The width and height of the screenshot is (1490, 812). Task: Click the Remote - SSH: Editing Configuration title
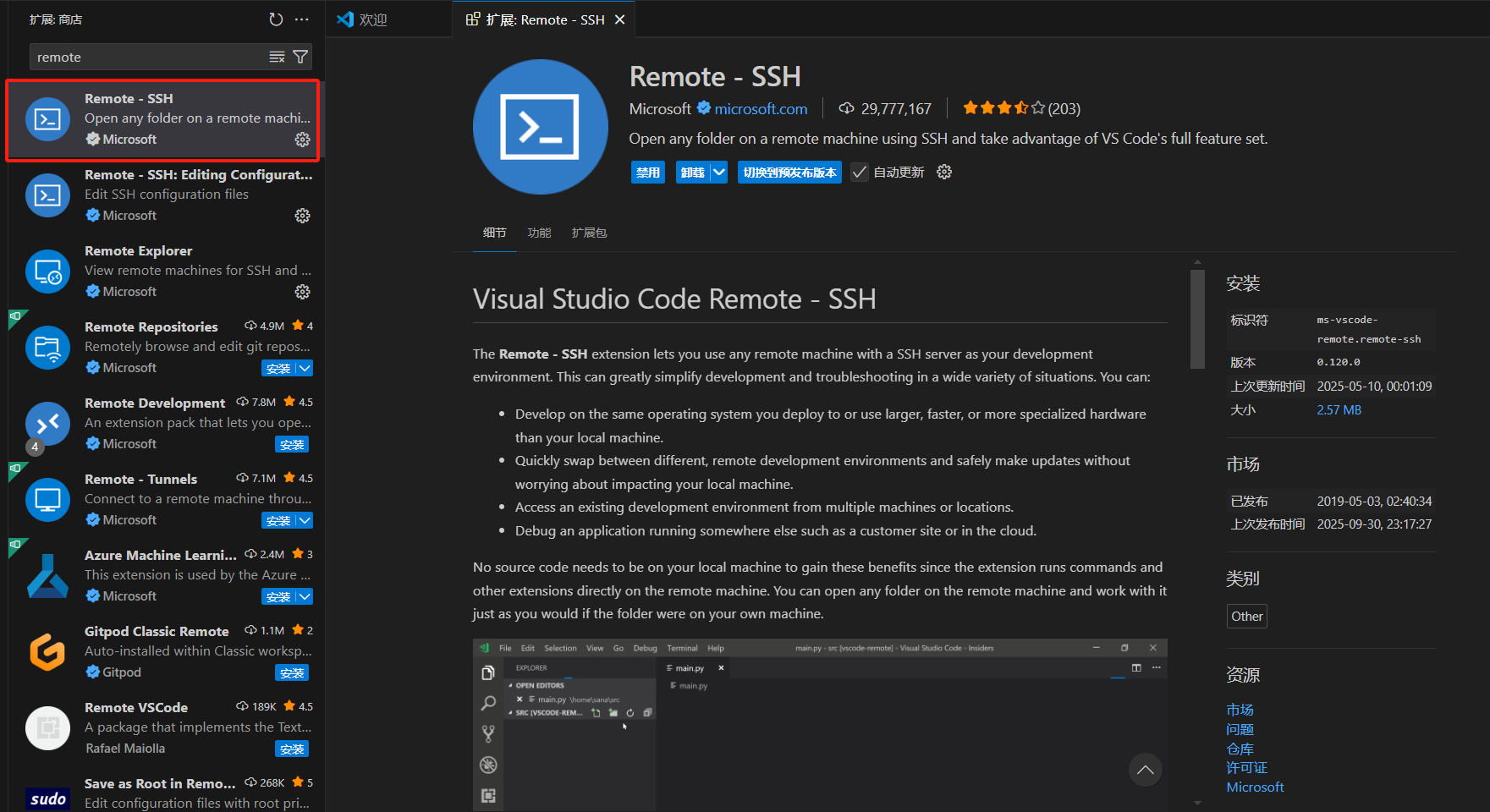click(198, 174)
